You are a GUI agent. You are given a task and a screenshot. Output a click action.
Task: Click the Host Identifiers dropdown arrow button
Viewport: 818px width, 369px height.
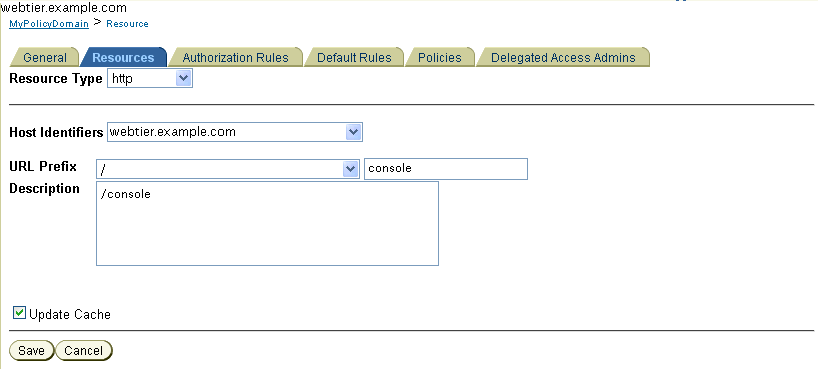tap(353, 132)
